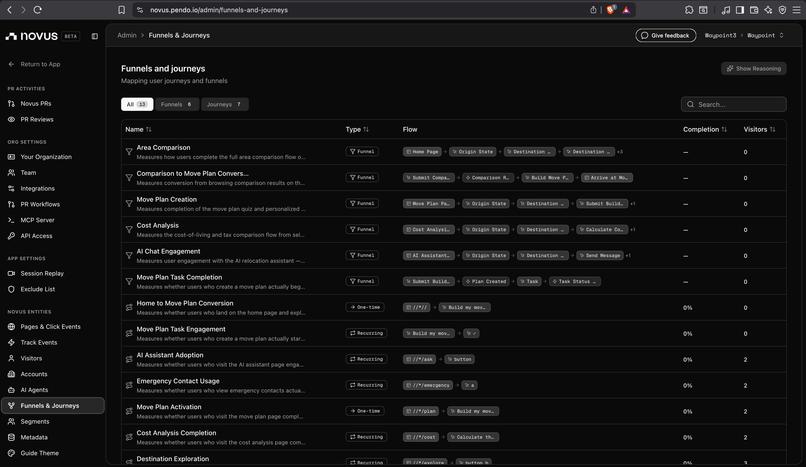Viewport: 806px width, 467px height.
Task: Click the share icon in address bar
Action: (593, 10)
